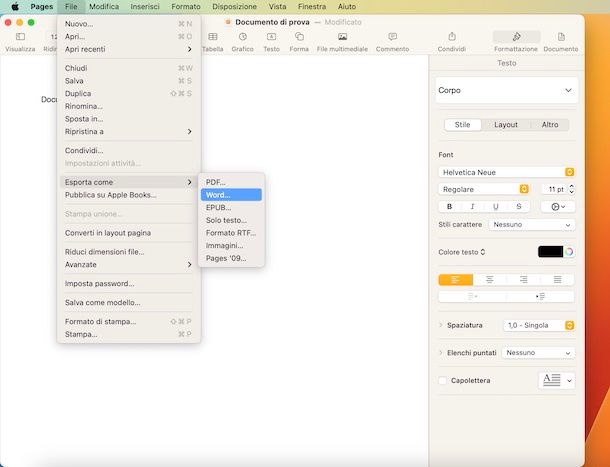Open Elenchi puntati Nessuno dropdown

point(538,353)
